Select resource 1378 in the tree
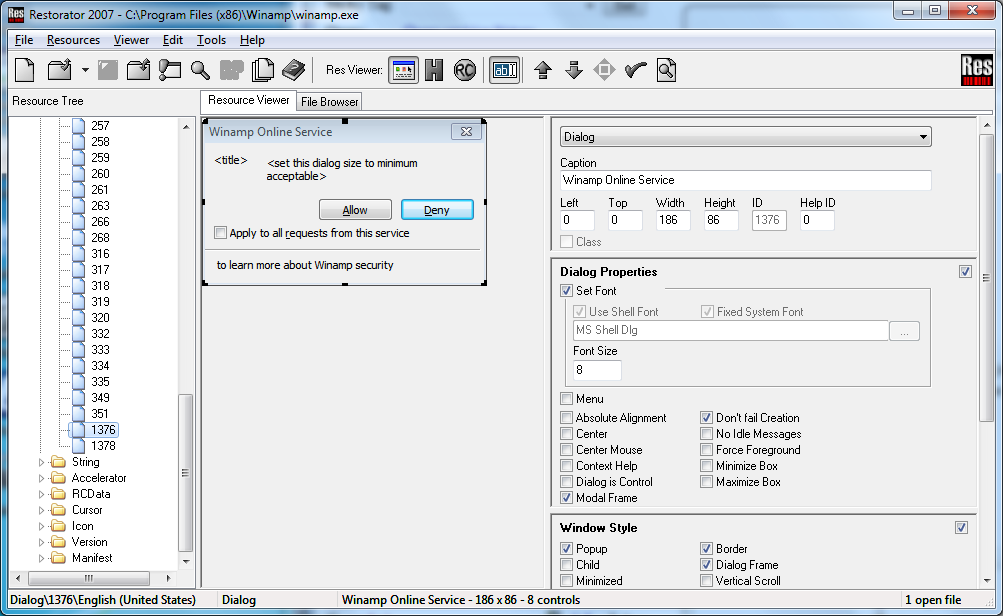This screenshot has height=616, width=1003. [103, 446]
